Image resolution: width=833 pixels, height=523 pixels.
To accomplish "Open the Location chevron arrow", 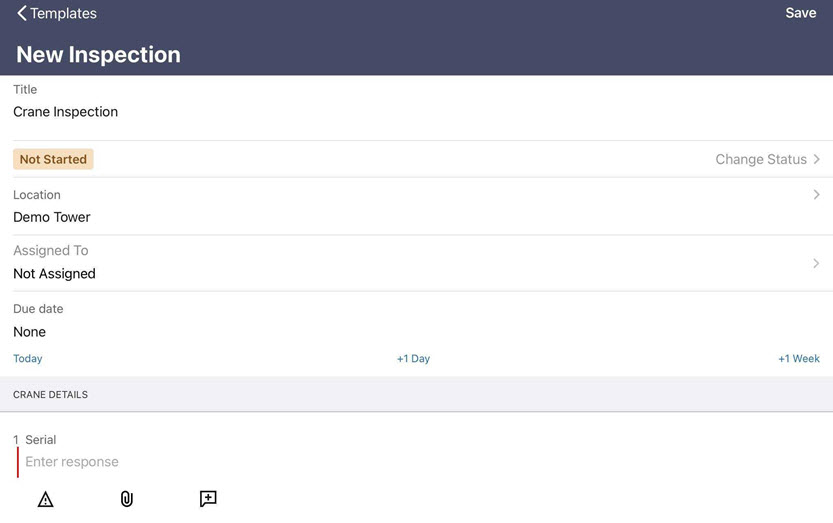I will (817, 195).
